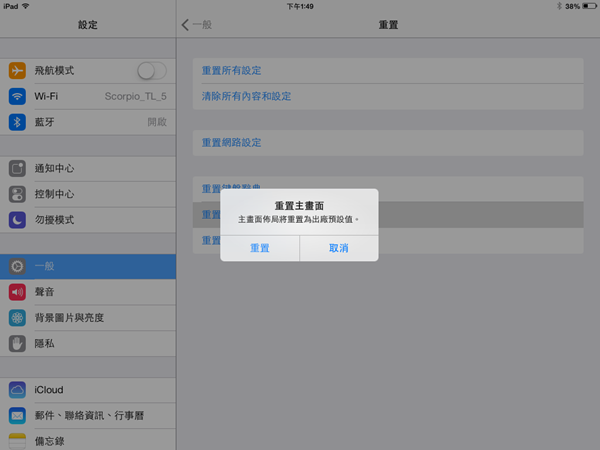Screen dimensions: 600x450
Task: Tap Scorpio_TL_5 Wi-Fi network name
Action: pyautogui.click(x=135, y=96)
